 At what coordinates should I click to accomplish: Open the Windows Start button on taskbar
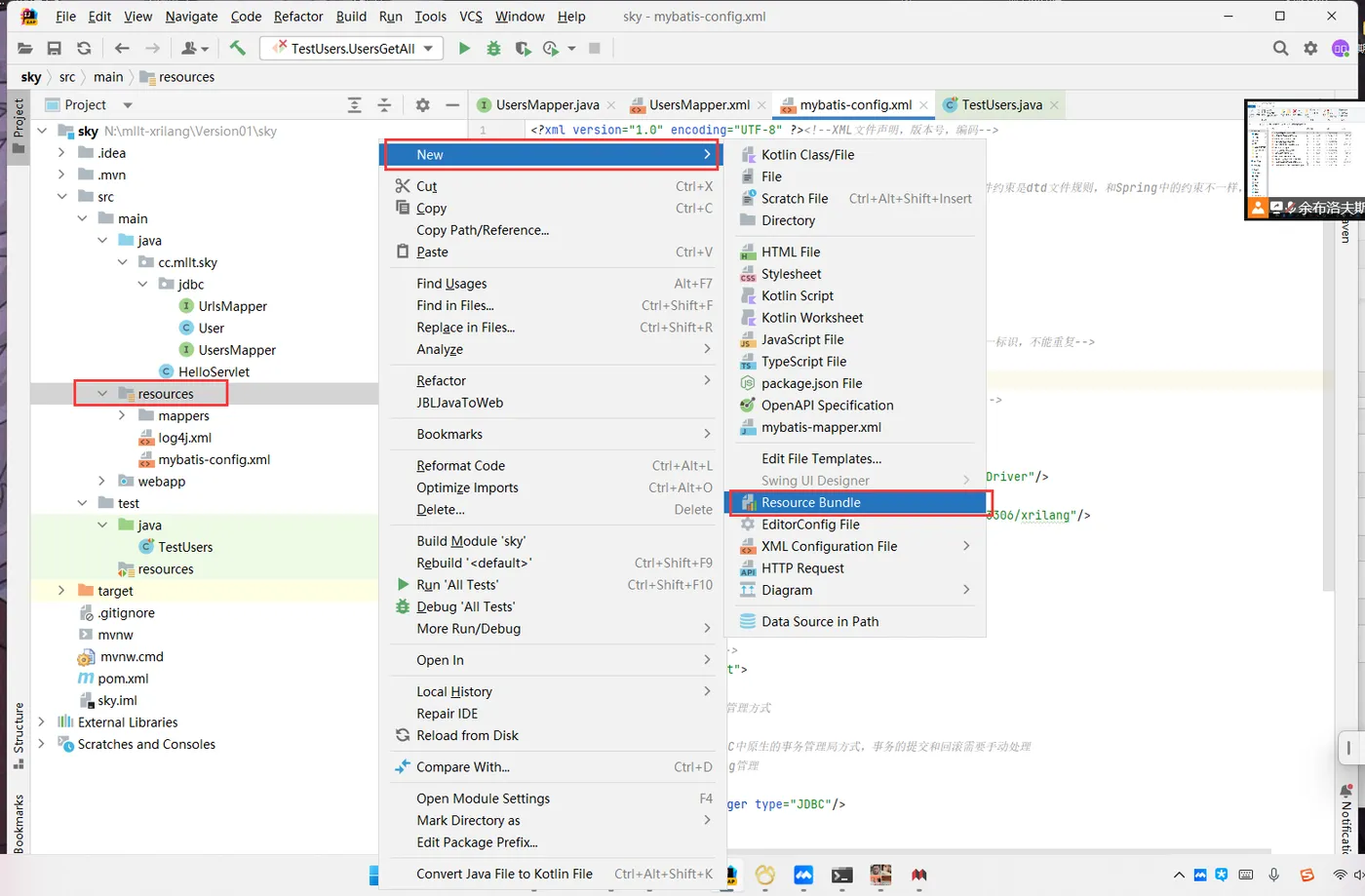click(x=373, y=875)
